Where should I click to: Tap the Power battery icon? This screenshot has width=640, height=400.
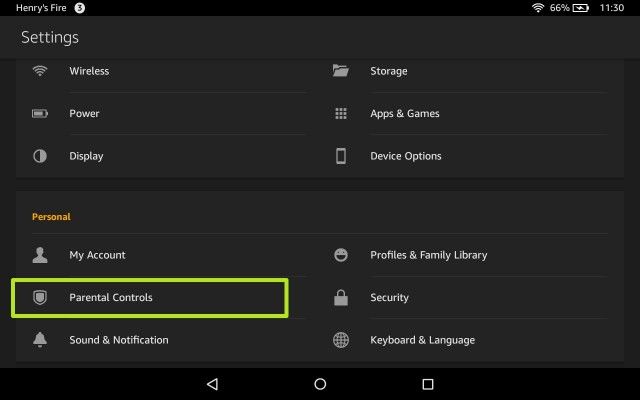pos(40,113)
